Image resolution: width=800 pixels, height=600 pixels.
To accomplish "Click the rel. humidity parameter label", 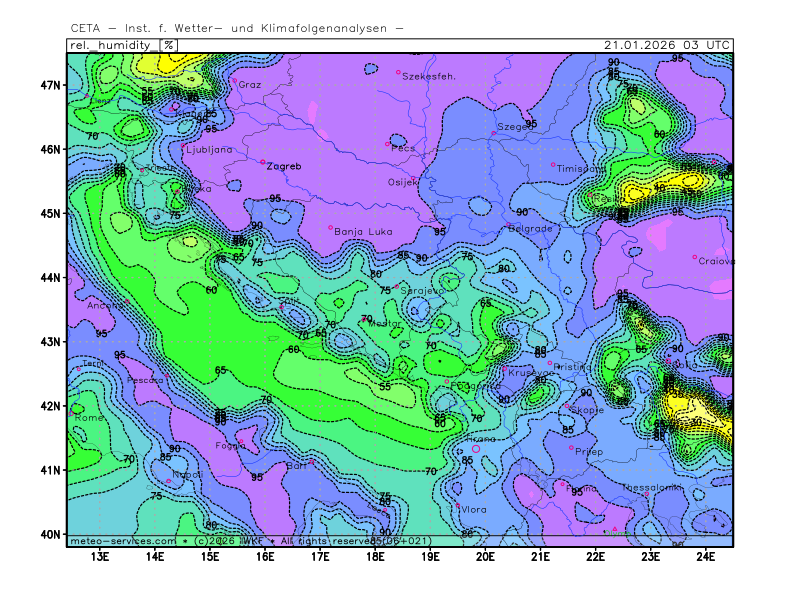I will pos(111,45).
